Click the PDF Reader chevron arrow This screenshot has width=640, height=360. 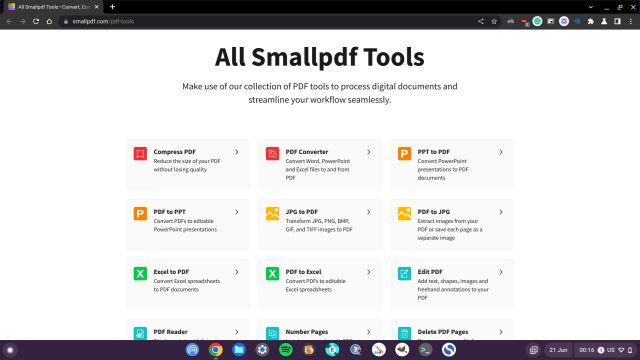click(x=237, y=332)
